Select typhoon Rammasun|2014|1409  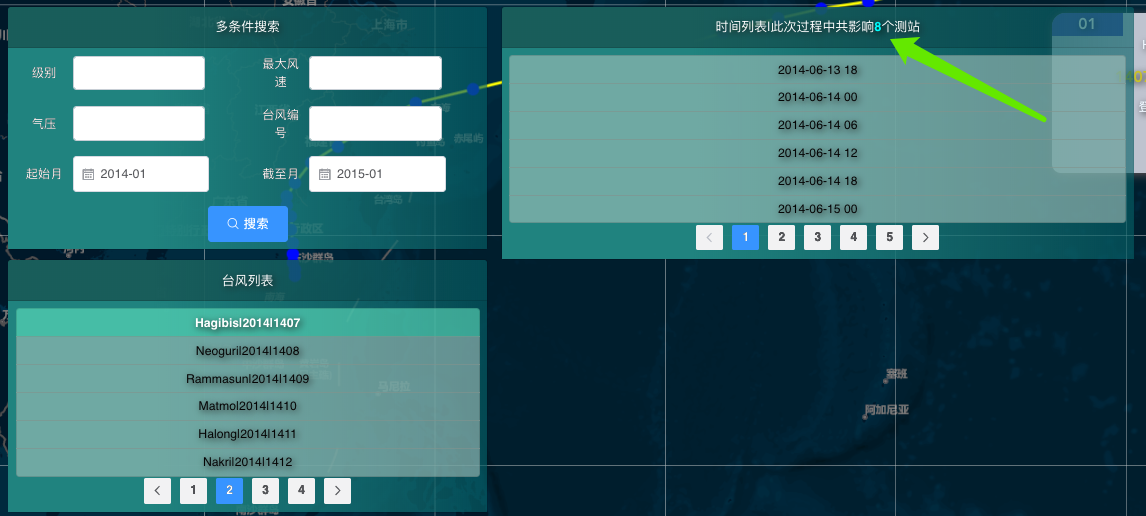coord(248,379)
